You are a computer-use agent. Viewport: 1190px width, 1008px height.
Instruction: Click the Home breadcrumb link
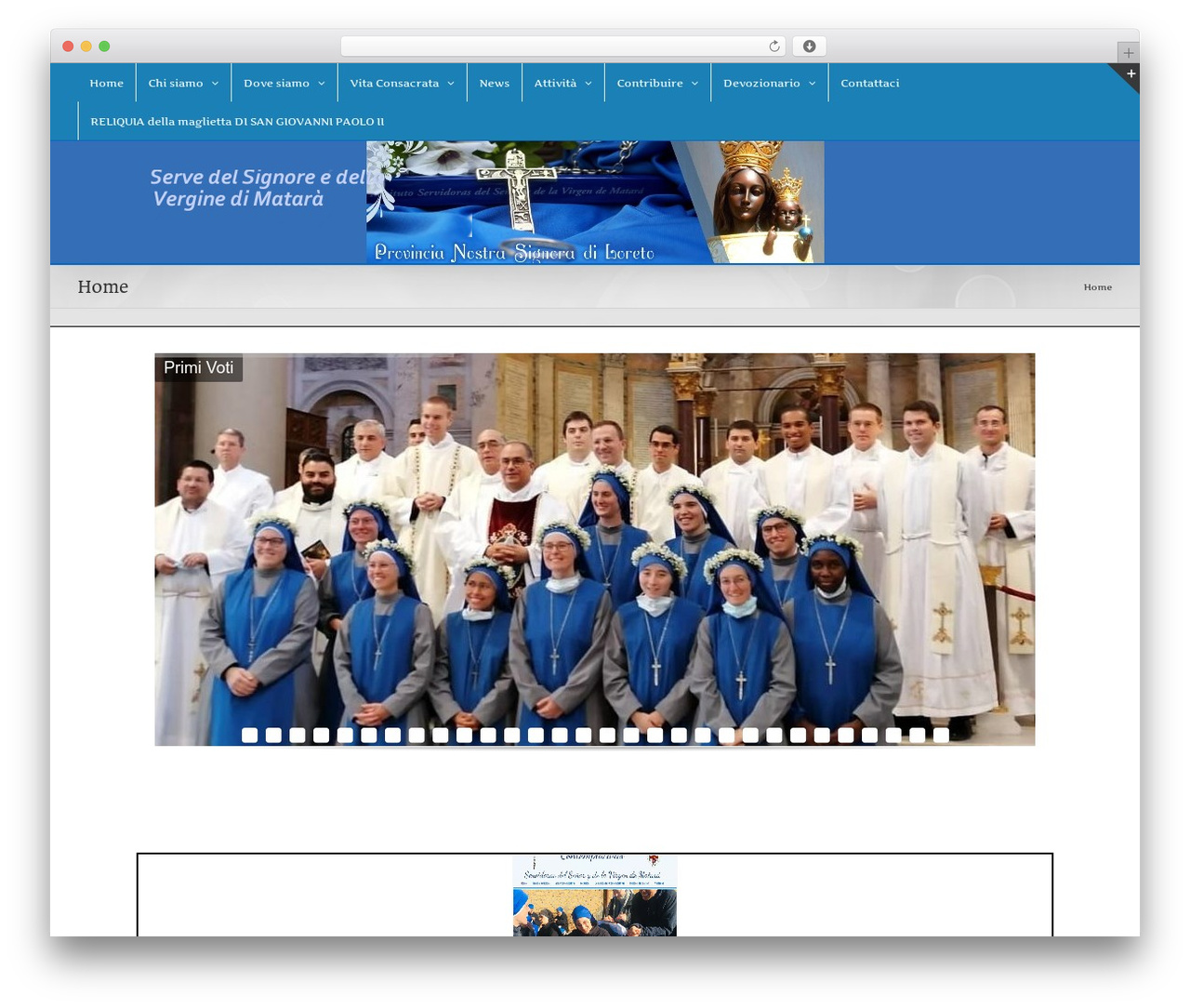tap(1097, 287)
